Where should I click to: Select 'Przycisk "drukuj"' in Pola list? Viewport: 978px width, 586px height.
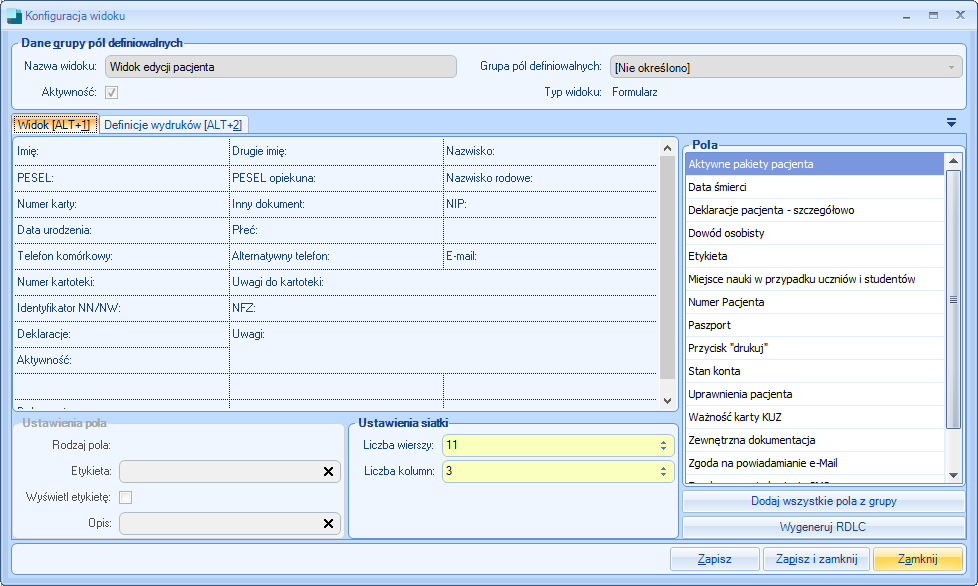pyautogui.click(x=815, y=348)
